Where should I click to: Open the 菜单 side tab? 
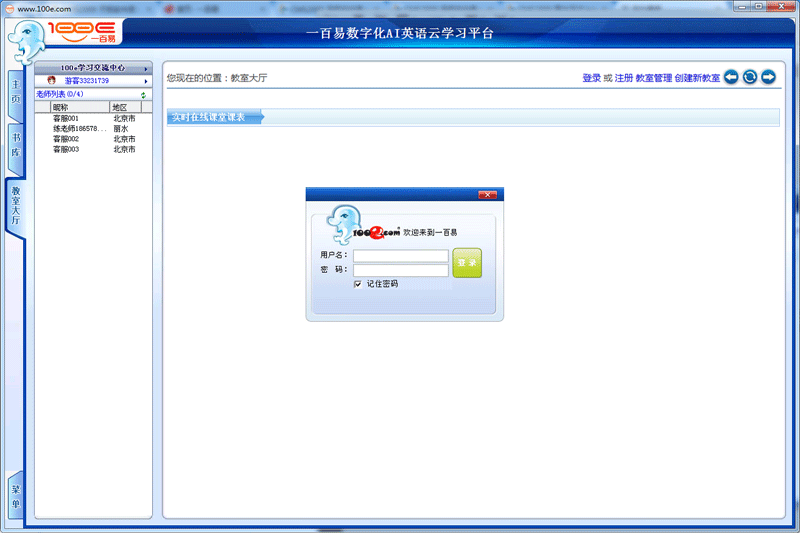(x=16, y=497)
